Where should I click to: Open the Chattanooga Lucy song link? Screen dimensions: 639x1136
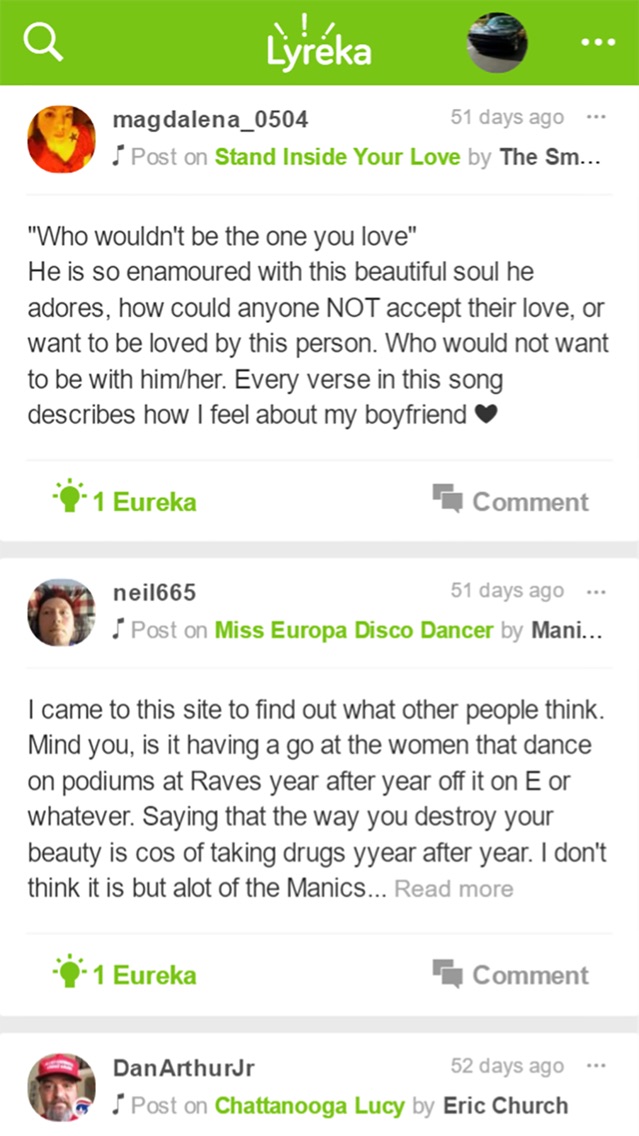point(309,1105)
